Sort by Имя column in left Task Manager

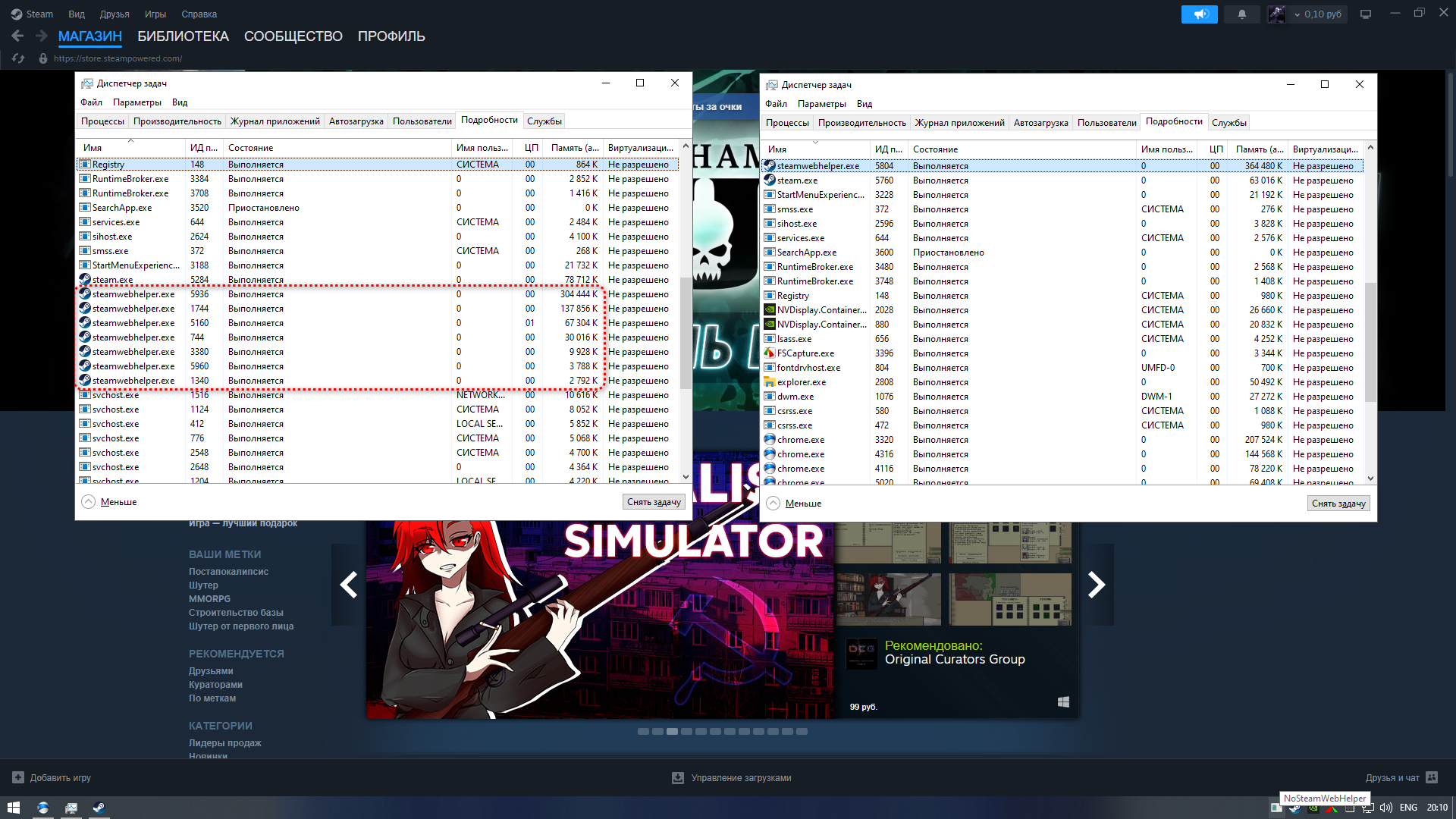[130, 147]
